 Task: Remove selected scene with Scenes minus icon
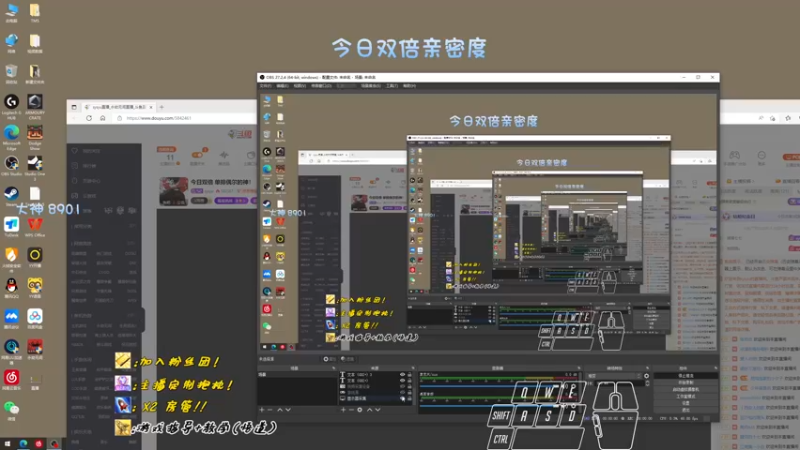click(270, 410)
